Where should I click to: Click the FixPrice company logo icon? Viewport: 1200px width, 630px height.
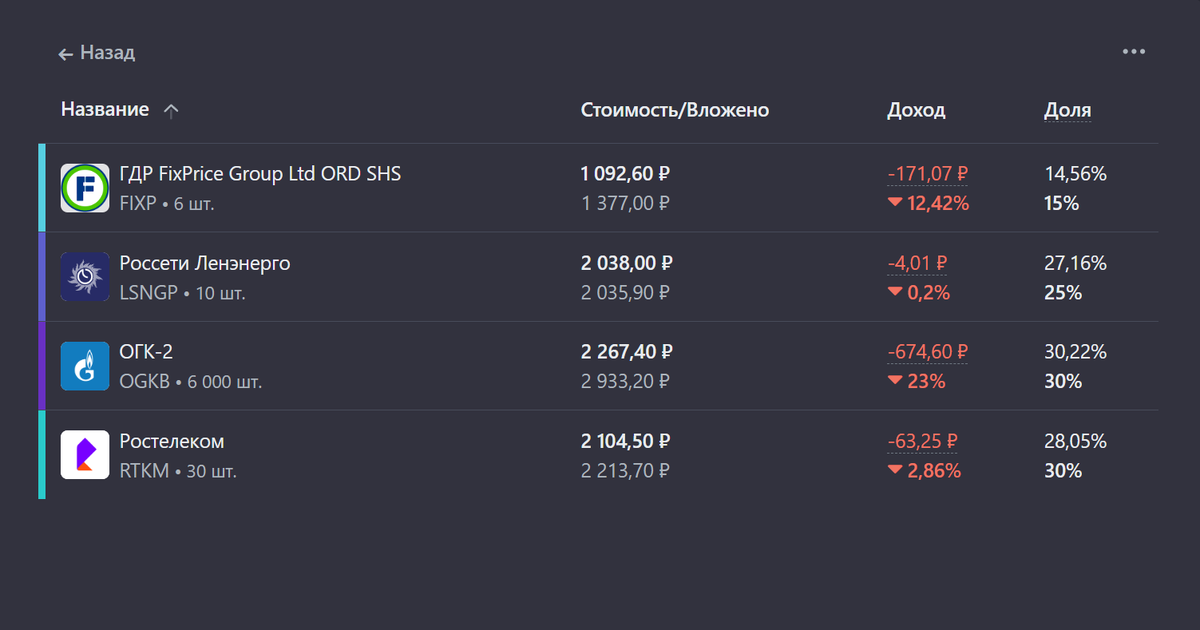[x=84, y=188]
